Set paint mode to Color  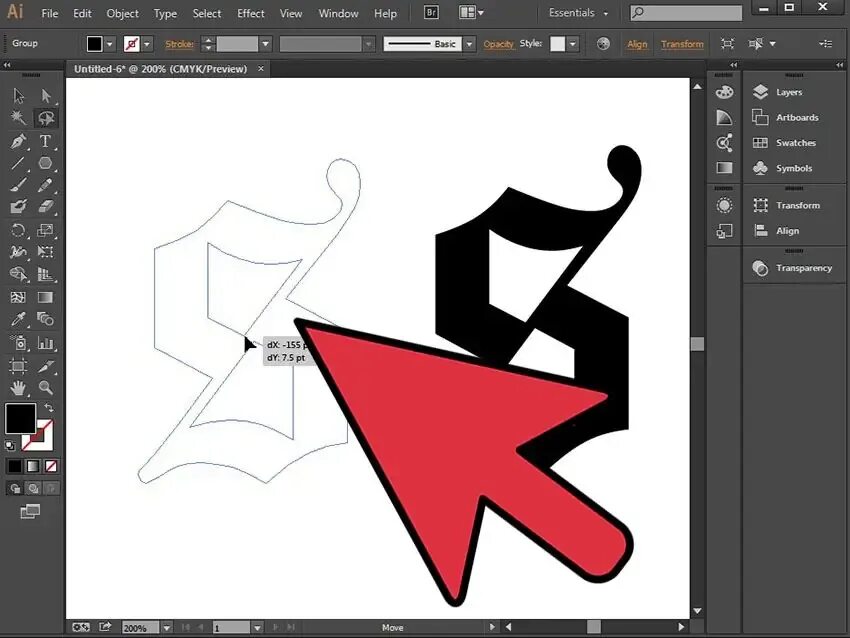pos(15,466)
